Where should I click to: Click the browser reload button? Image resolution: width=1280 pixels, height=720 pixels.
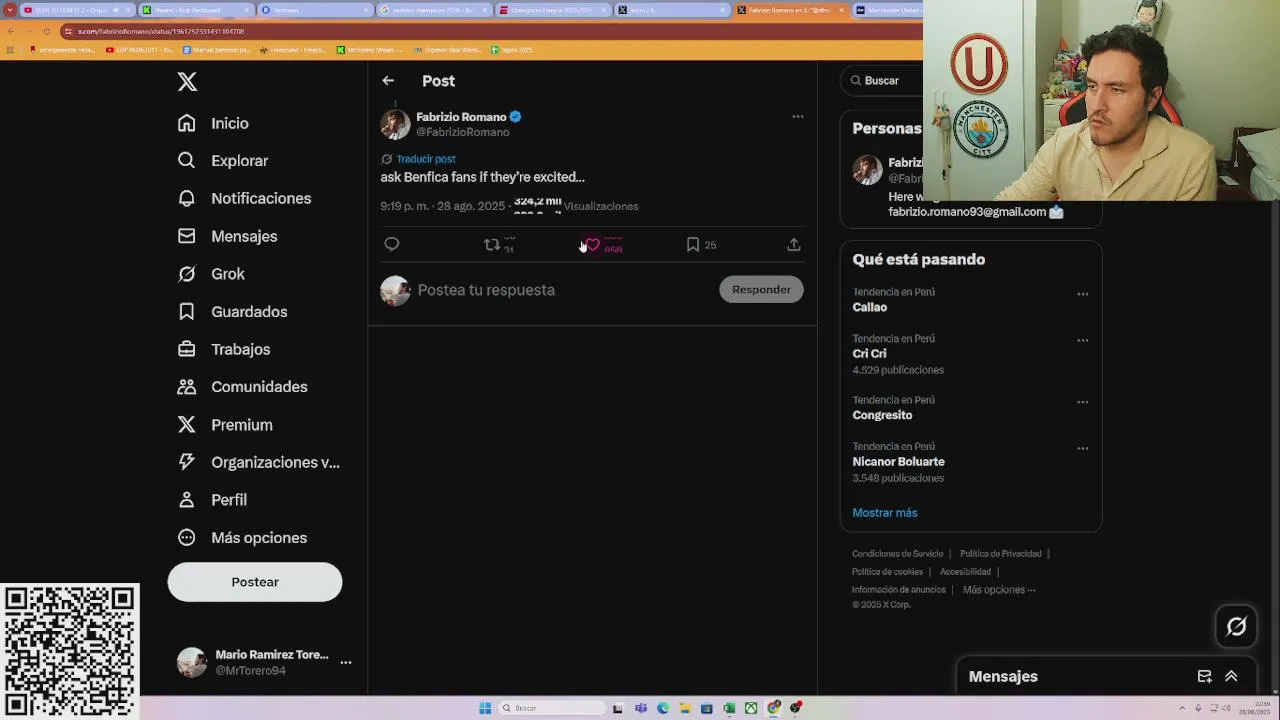(x=46, y=31)
